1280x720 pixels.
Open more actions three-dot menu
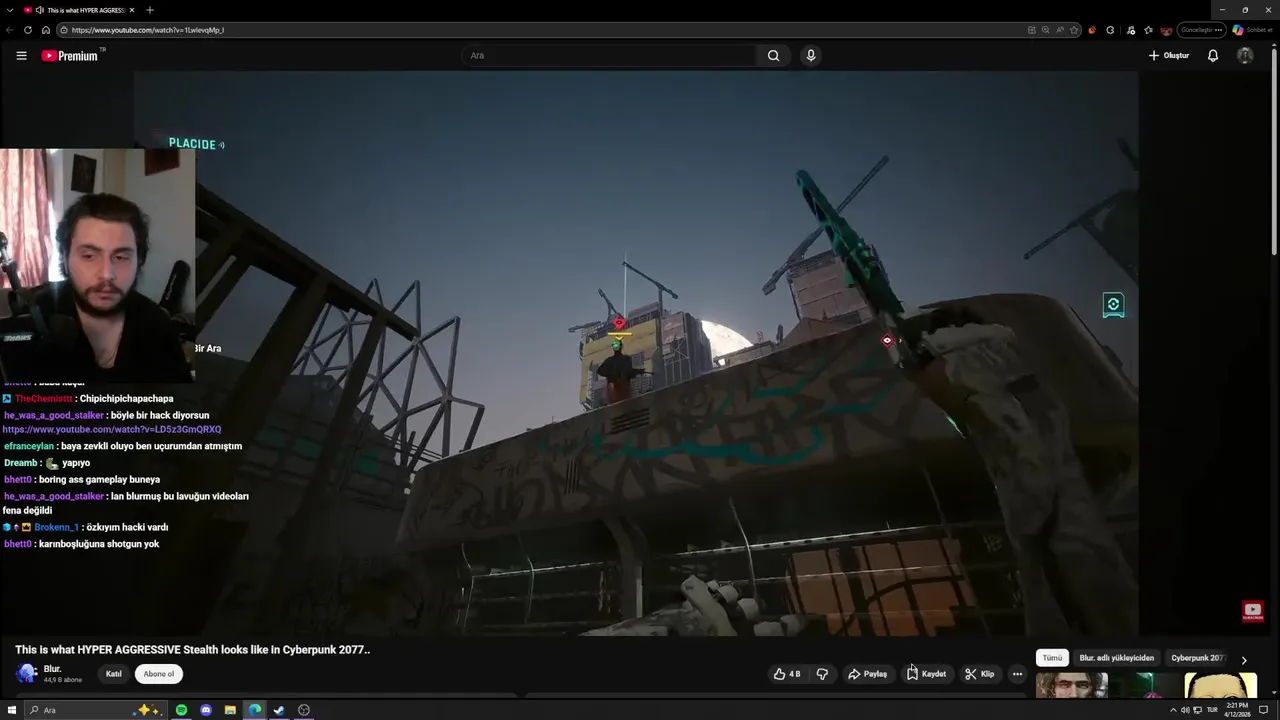[x=1017, y=674]
